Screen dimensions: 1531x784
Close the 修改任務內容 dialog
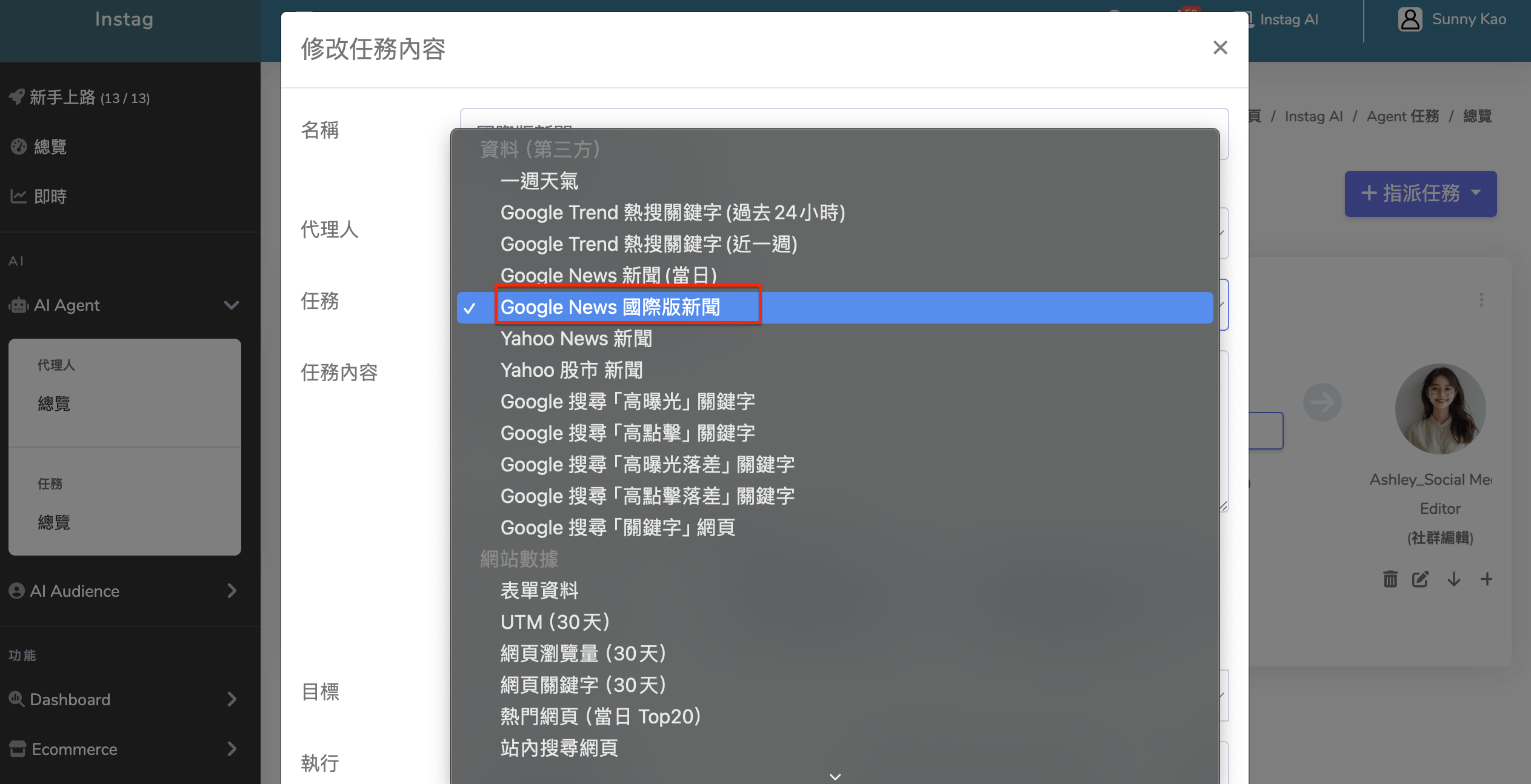pyautogui.click(x=1220, y=48)
